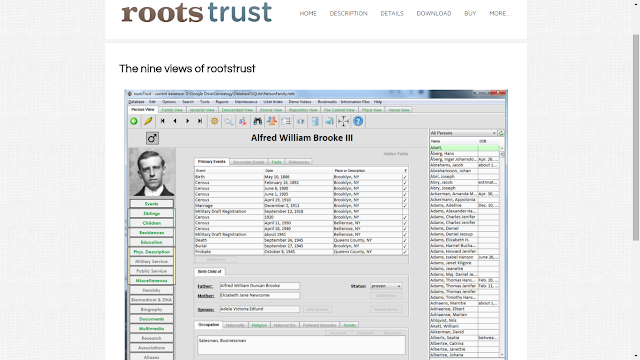This screenshot has height=360, width=640.
Task: Click the two-people toolbar icon
Action: click(271, 121)
